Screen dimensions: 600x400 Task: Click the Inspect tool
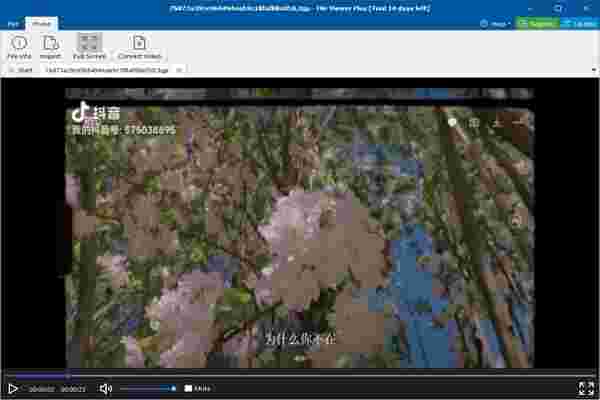tap(51, 47)
